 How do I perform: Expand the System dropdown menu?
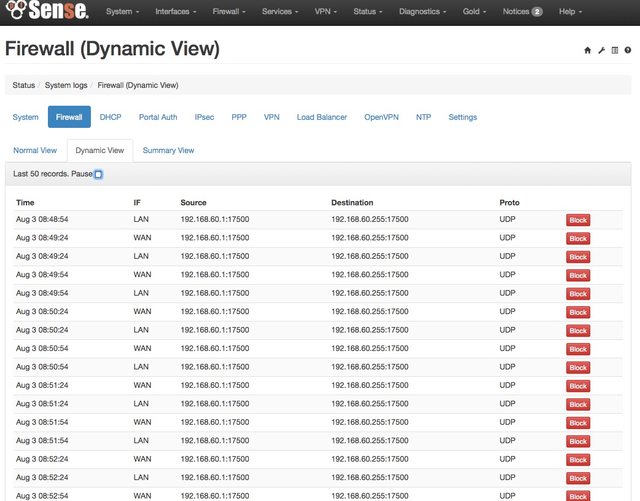click(x=122, y=12)
